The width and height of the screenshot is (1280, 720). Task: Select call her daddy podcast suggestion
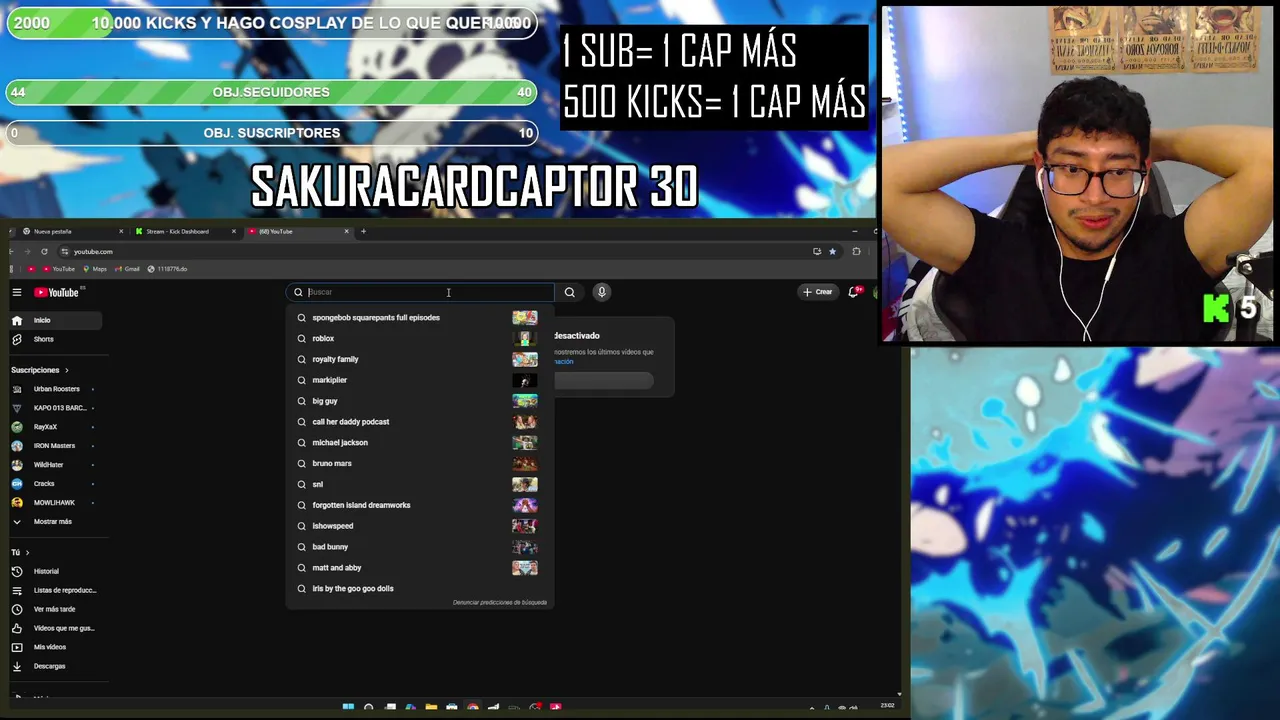pyautogui.click(x=419, y=422)
